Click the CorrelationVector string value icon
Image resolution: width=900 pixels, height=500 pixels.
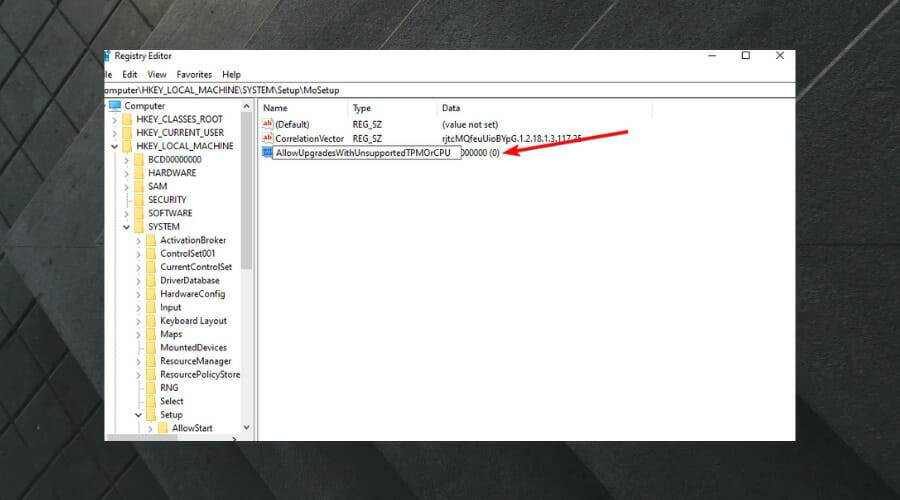[x=267, y=137]
